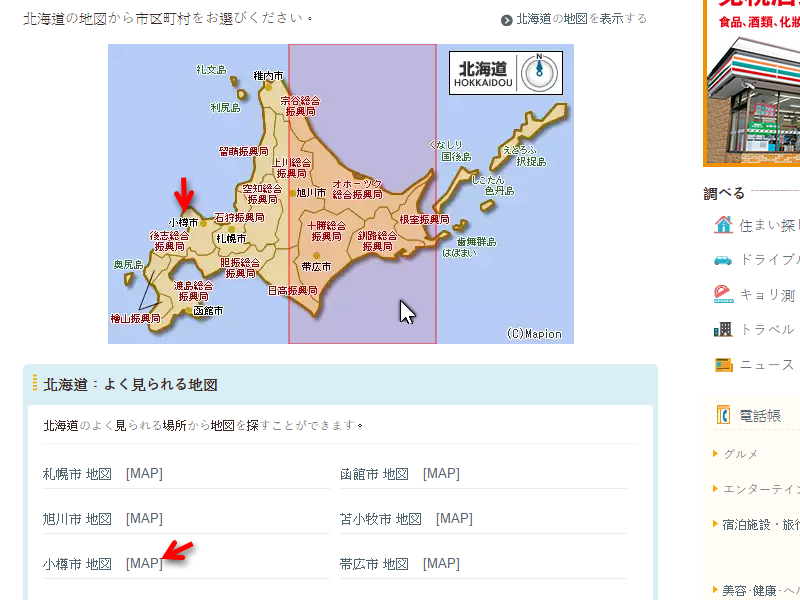Select 上川総合振興局 on the map
The image size is (800, 600).
(x=291, y=168)
